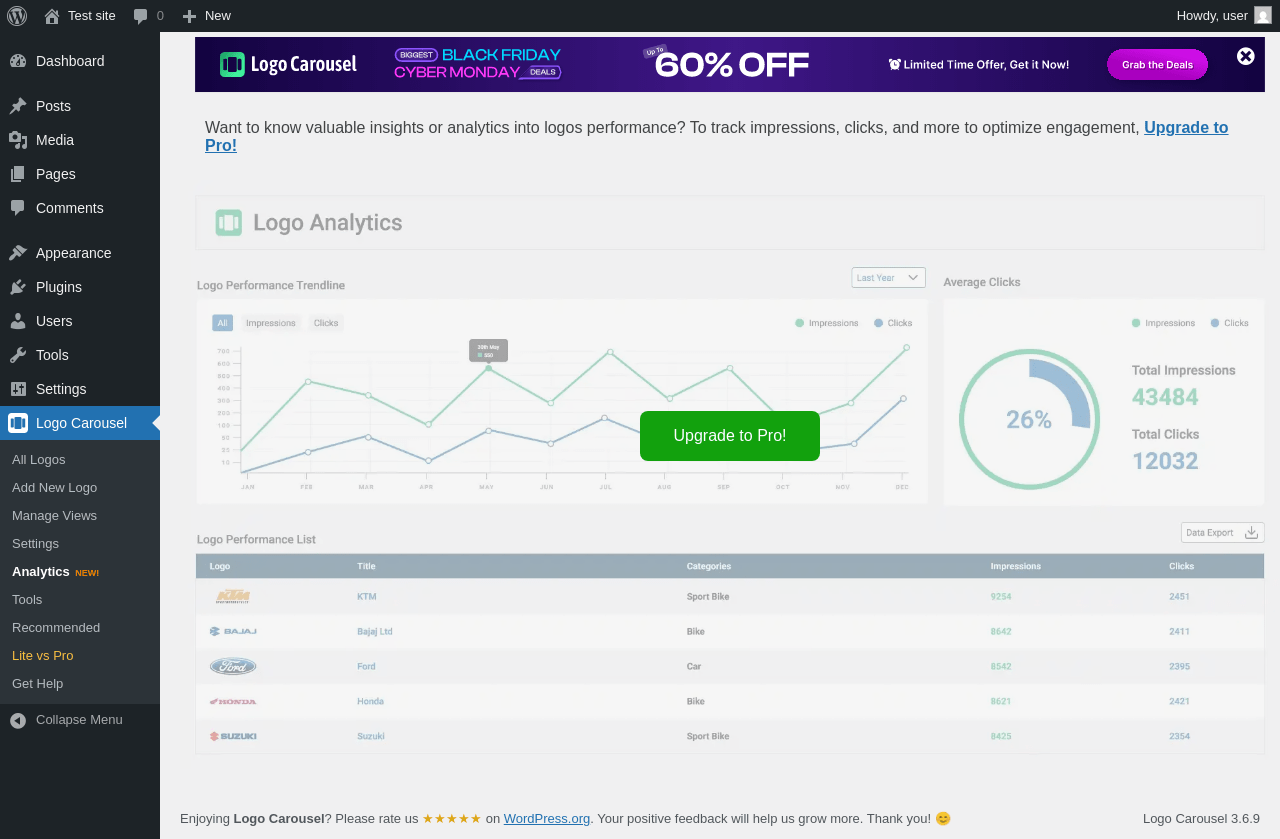The image size is (1280, 839).
Task: Click the Appearance paintbrush icon
Action: [18, 253]
